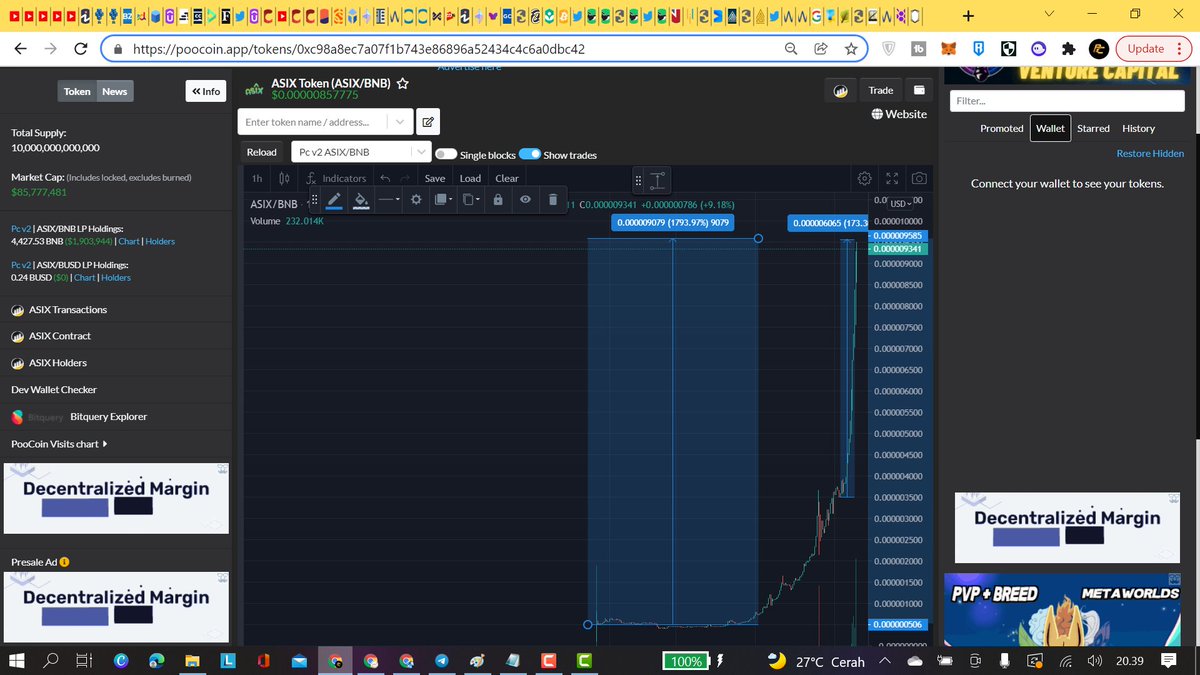Save the chart layout
The image size is (1200, 675).
(435, 178)
